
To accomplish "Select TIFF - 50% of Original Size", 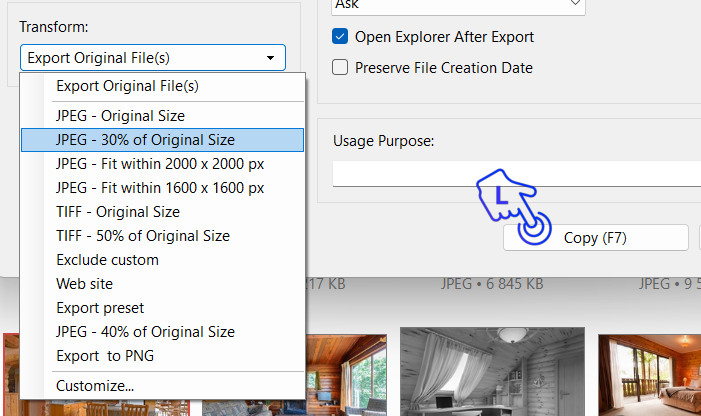I will pos(142,236).
